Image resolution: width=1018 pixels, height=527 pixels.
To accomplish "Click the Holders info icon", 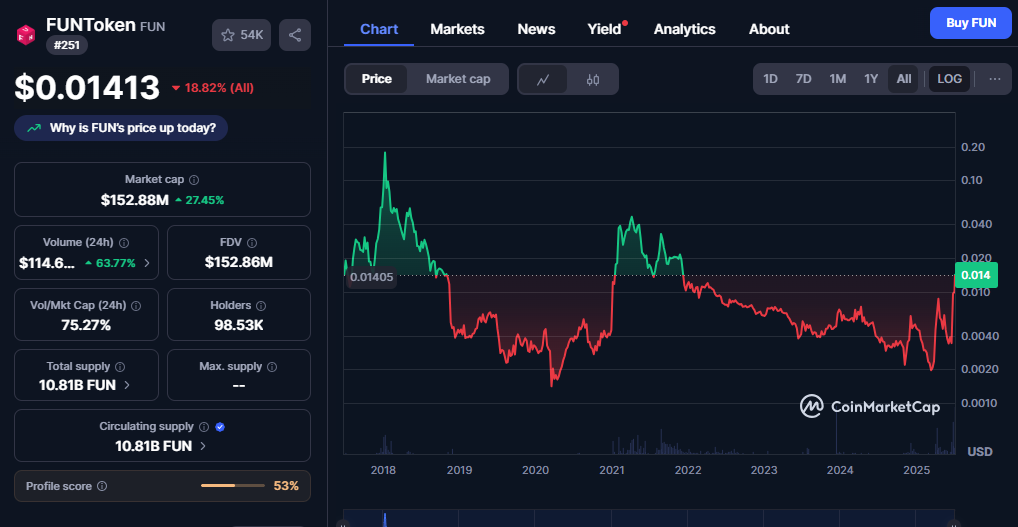I will click(x=262, y=306).
